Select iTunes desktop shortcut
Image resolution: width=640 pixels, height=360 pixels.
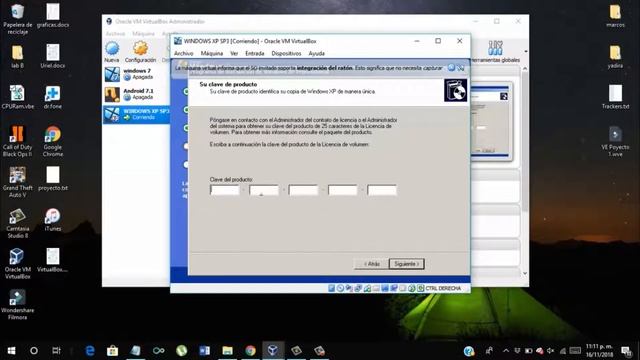(x=53, y=220)
